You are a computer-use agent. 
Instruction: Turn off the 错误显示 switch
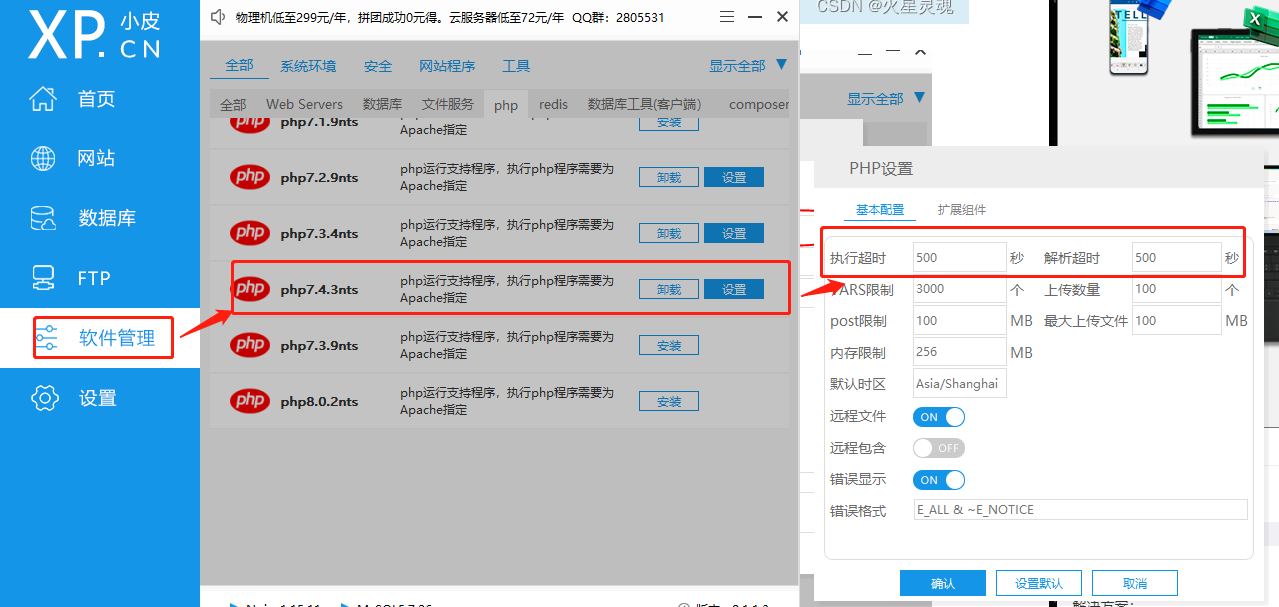pos(939,480)
